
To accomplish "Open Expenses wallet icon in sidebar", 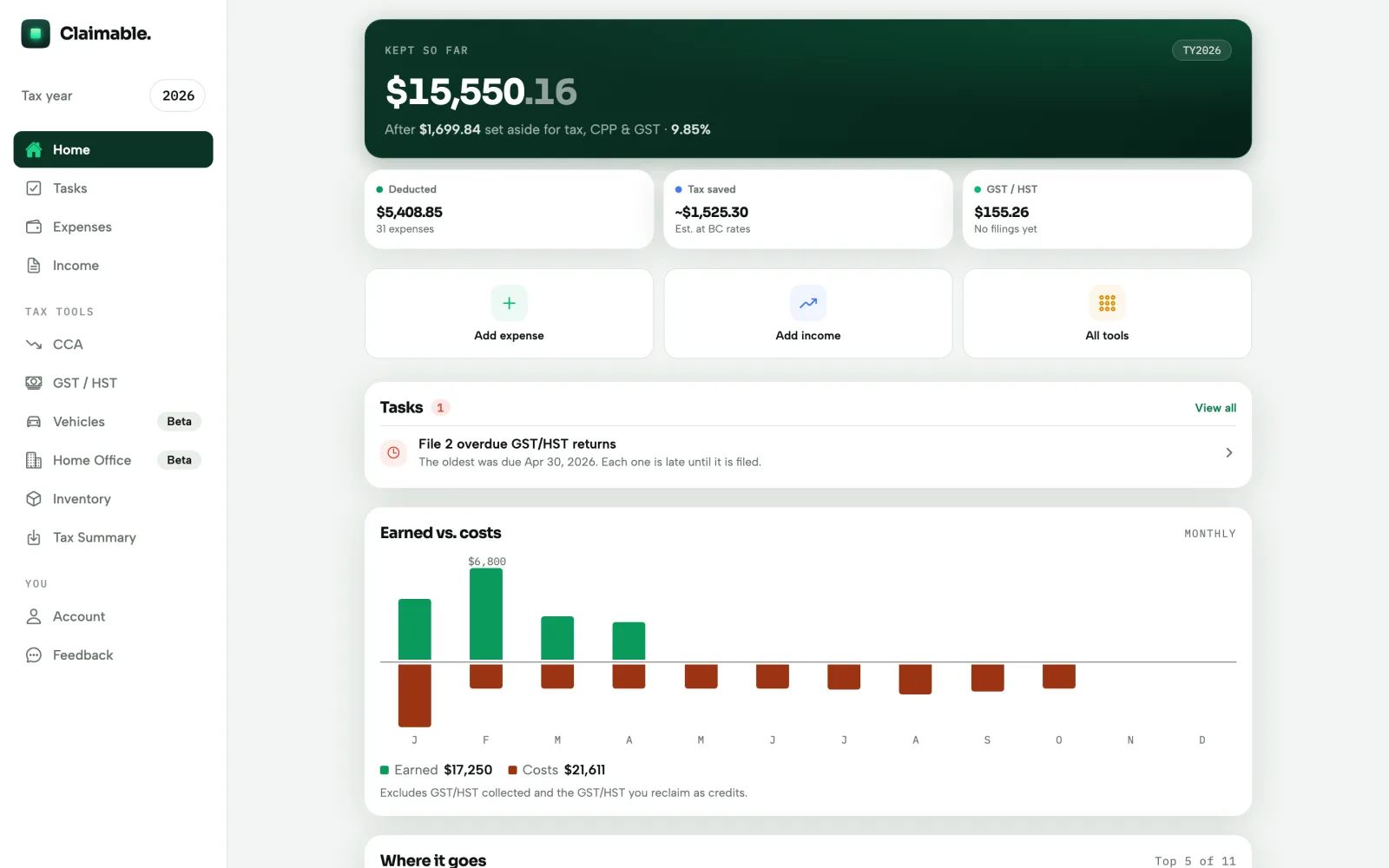I will click(34, 227).
